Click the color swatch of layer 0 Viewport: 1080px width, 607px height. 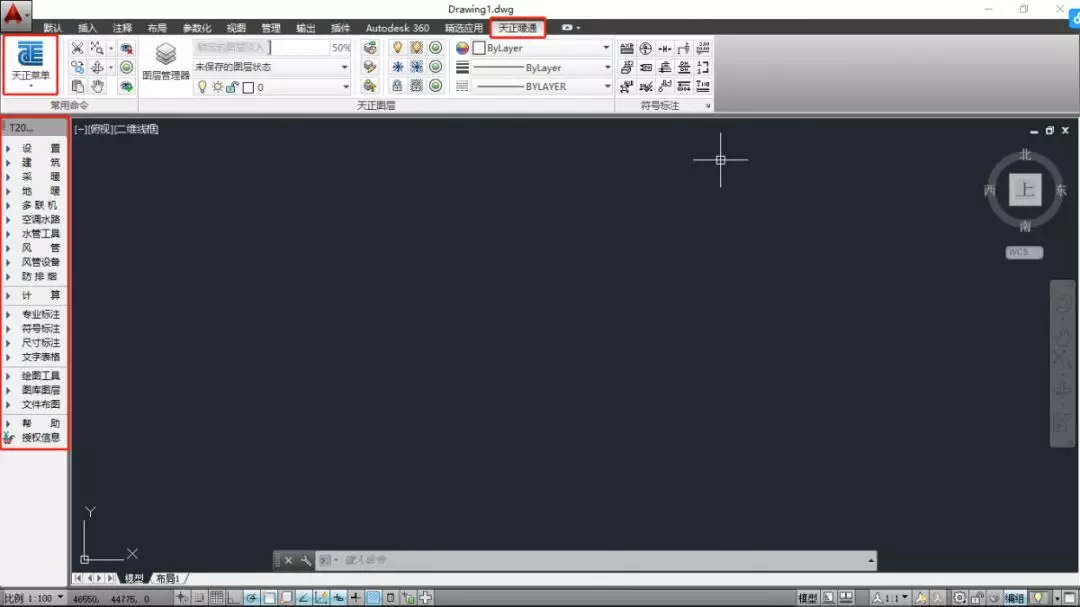249,88
